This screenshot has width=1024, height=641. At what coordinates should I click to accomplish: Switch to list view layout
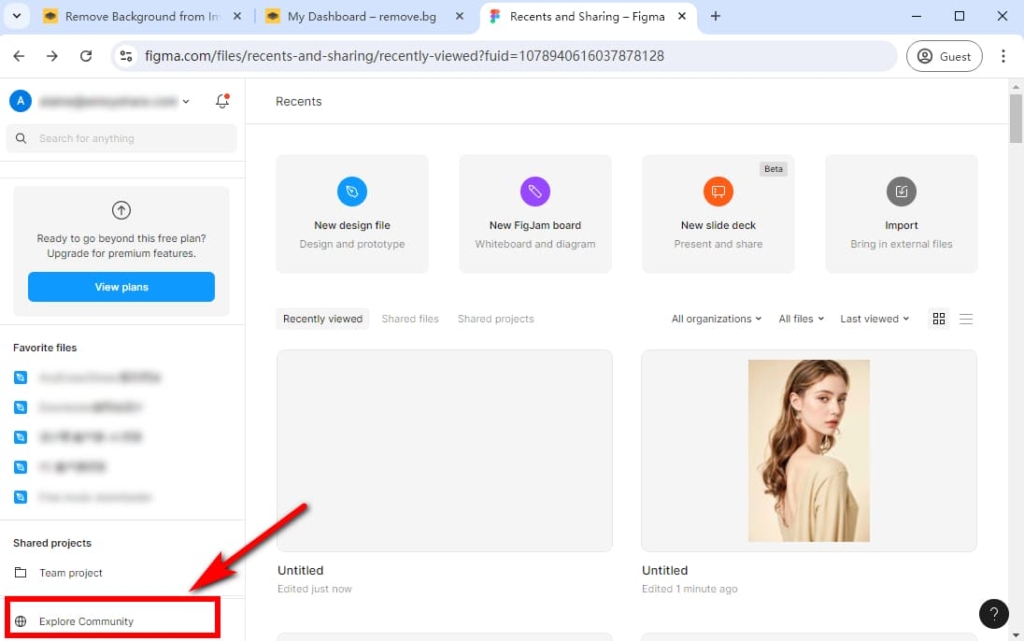pyautogui.click(x=966, y=318)
